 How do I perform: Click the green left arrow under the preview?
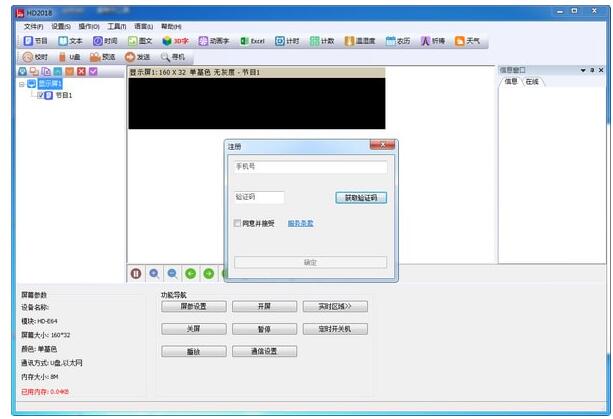pyautogui.click(x=190, y=274)
